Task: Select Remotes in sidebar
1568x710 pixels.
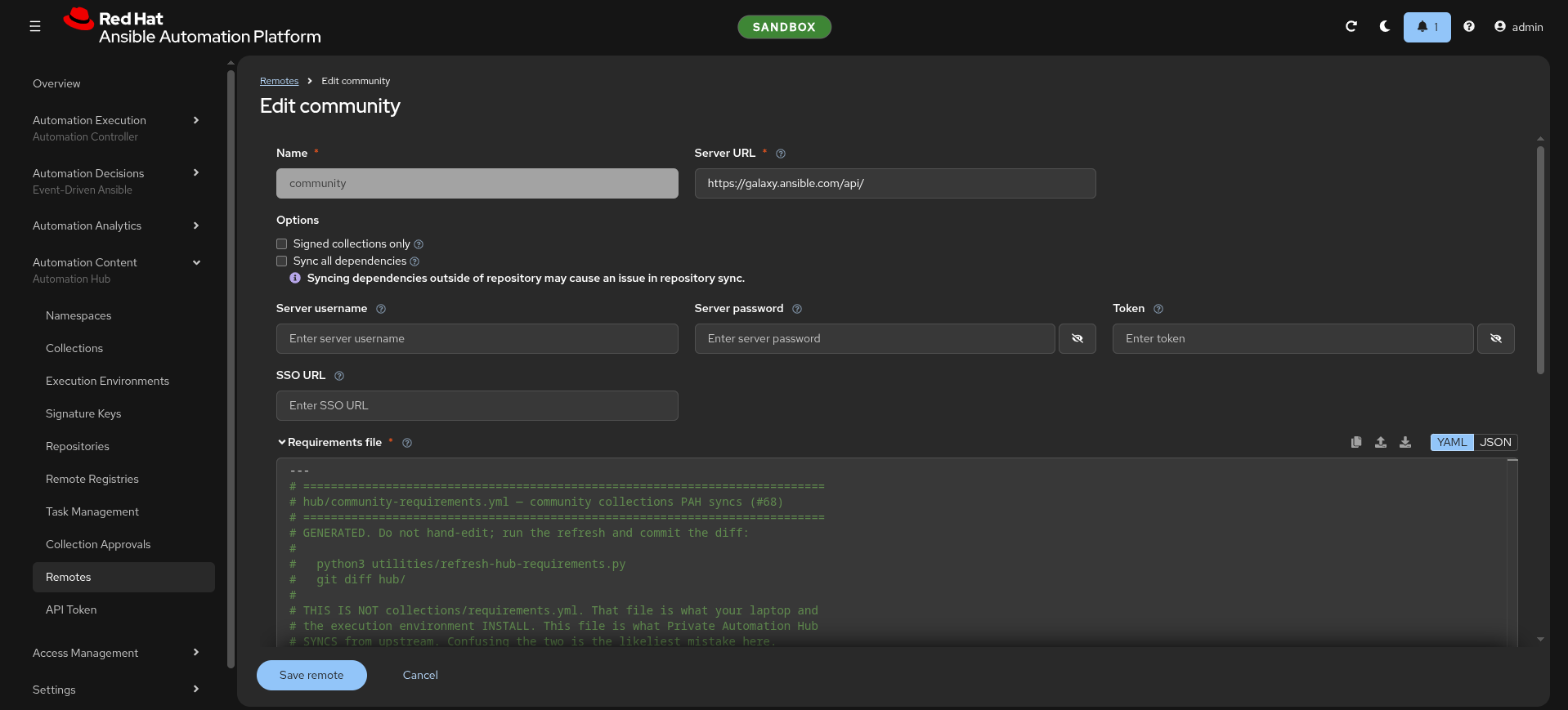Action: (x=123, y=577)
